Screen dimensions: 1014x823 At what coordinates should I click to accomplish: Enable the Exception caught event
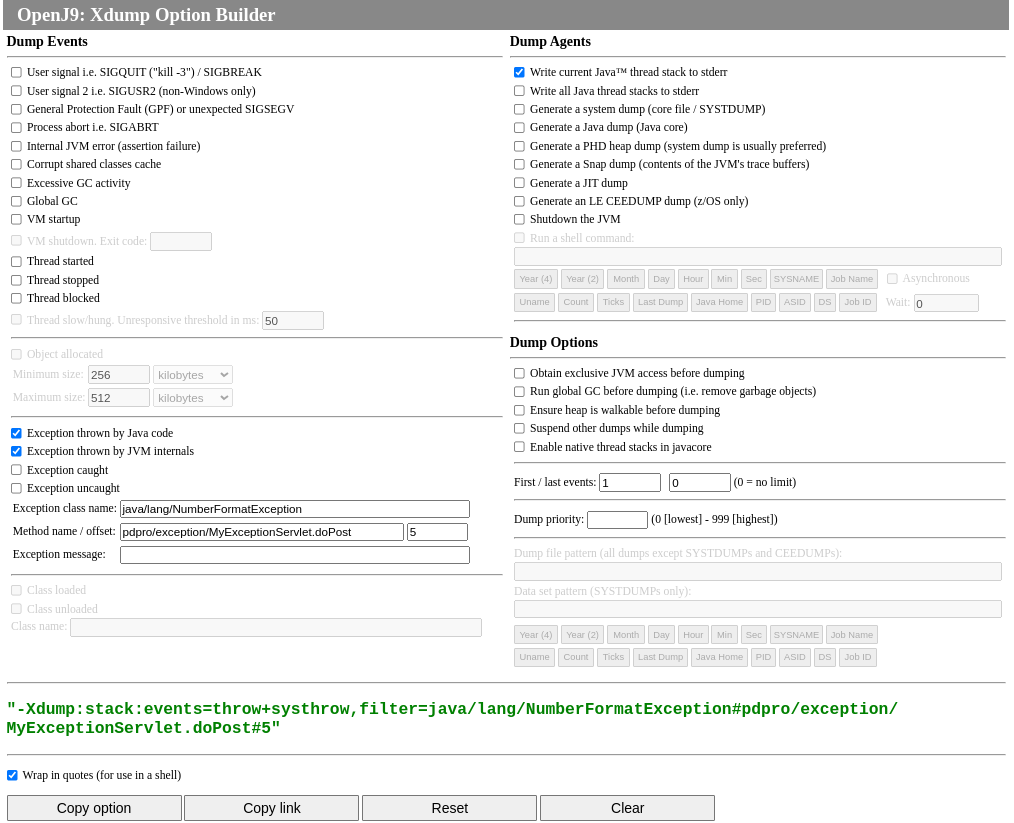pos(16,470)
